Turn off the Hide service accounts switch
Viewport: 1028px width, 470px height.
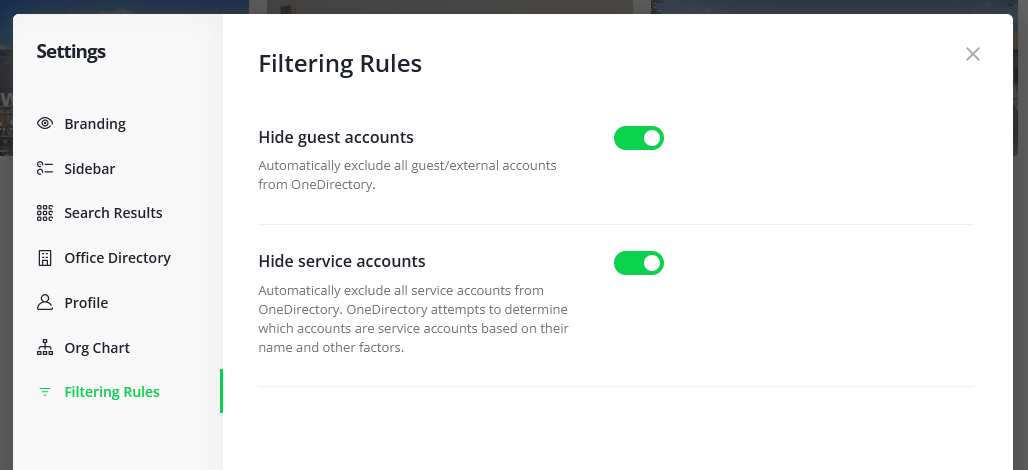pos(639,263)
